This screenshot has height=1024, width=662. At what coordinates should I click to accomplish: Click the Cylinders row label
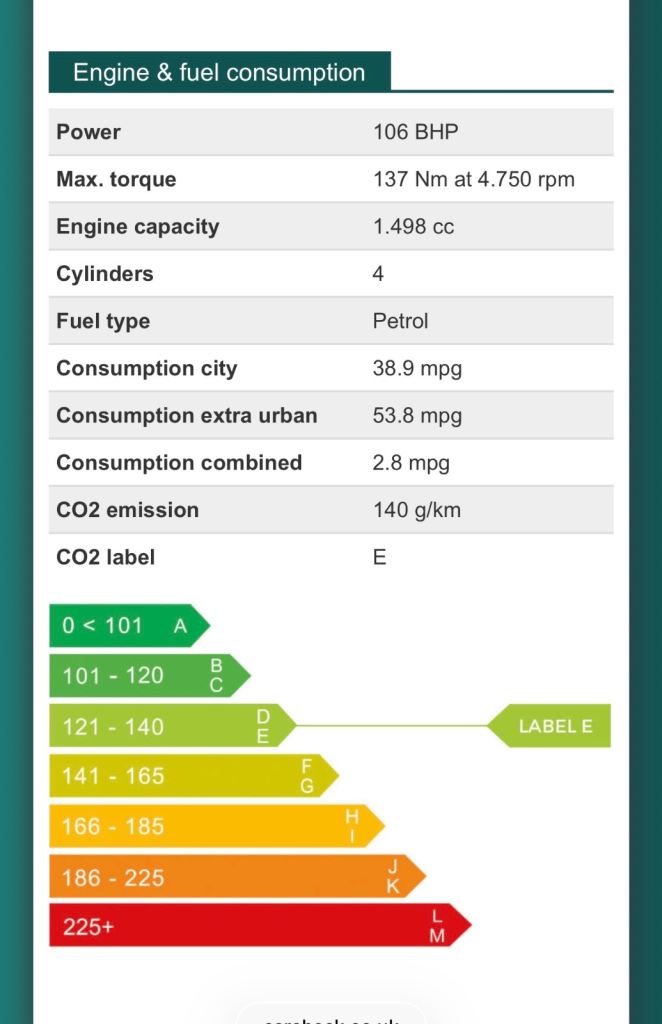point(105,274)
